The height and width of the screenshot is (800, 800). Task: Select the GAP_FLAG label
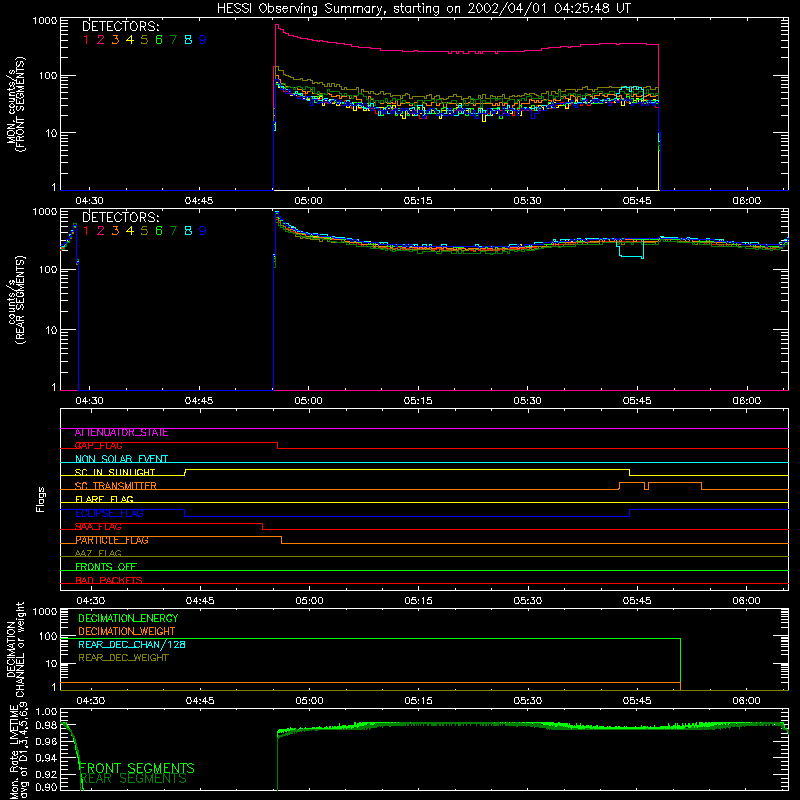(x=98, y=446)
